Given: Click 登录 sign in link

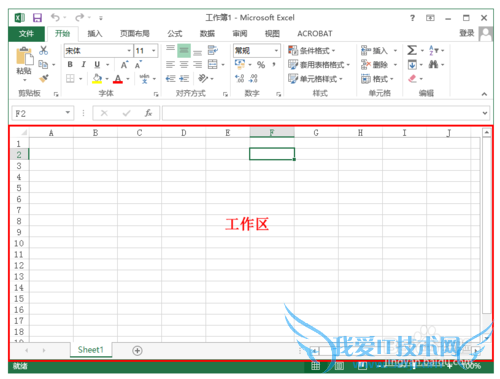Looking at the screenshot, I should 466,33.
